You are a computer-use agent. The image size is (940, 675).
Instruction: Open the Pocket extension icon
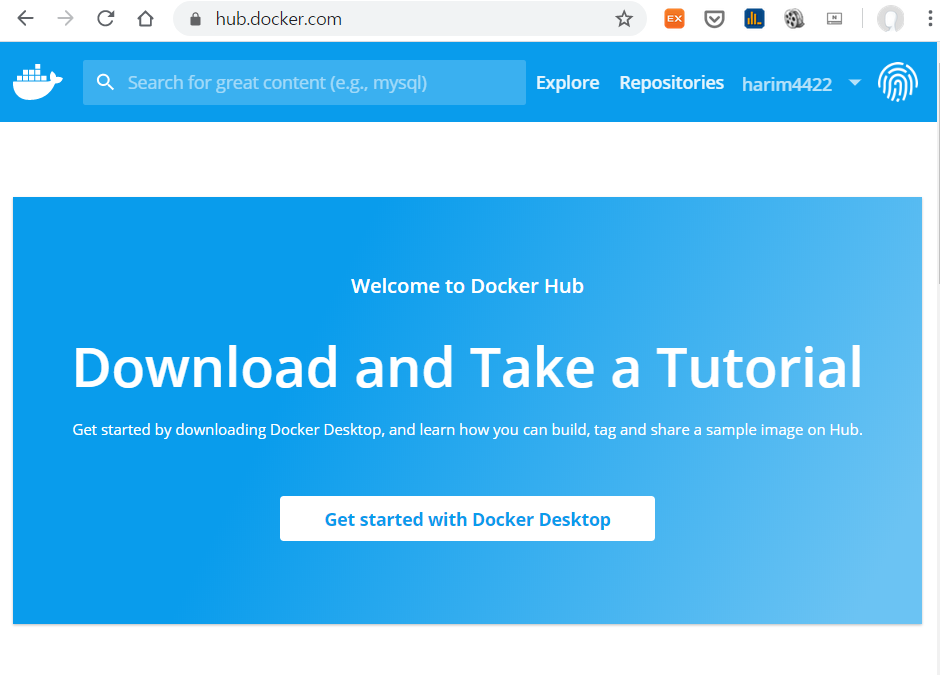click(714, 19)
